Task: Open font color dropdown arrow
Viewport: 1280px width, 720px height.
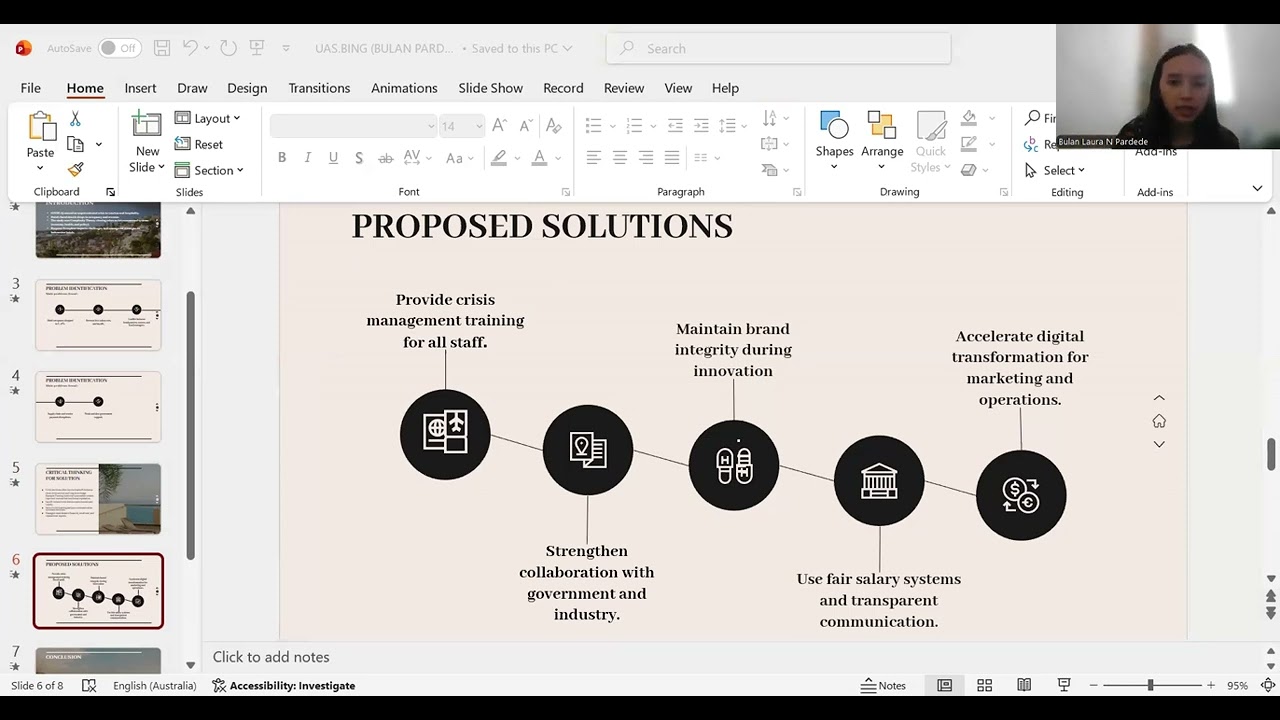Action: (557, 158)
